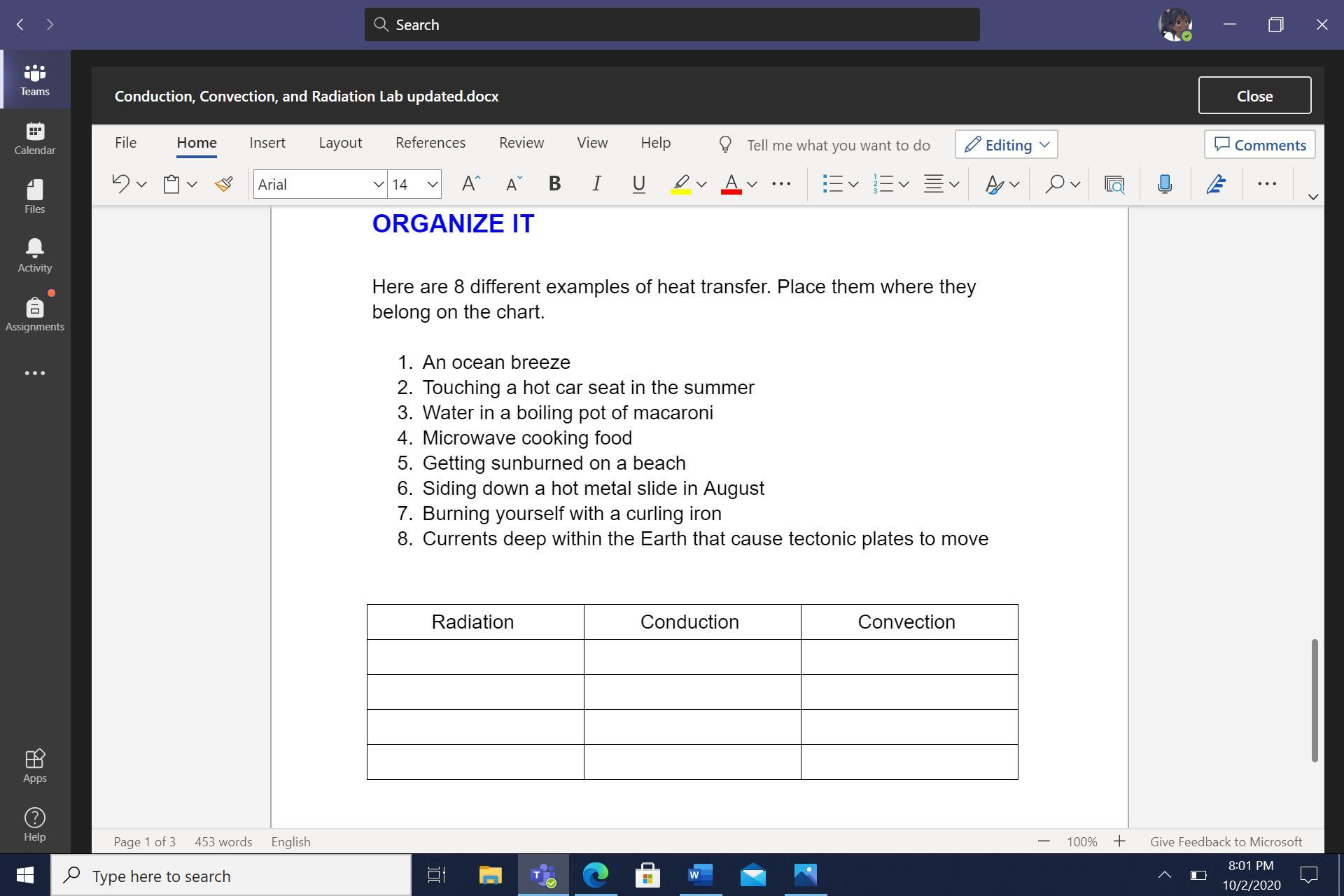Click the Dictate microphone icon
The width and height of the screenshot is (1344, 896).
(1165, 184)
